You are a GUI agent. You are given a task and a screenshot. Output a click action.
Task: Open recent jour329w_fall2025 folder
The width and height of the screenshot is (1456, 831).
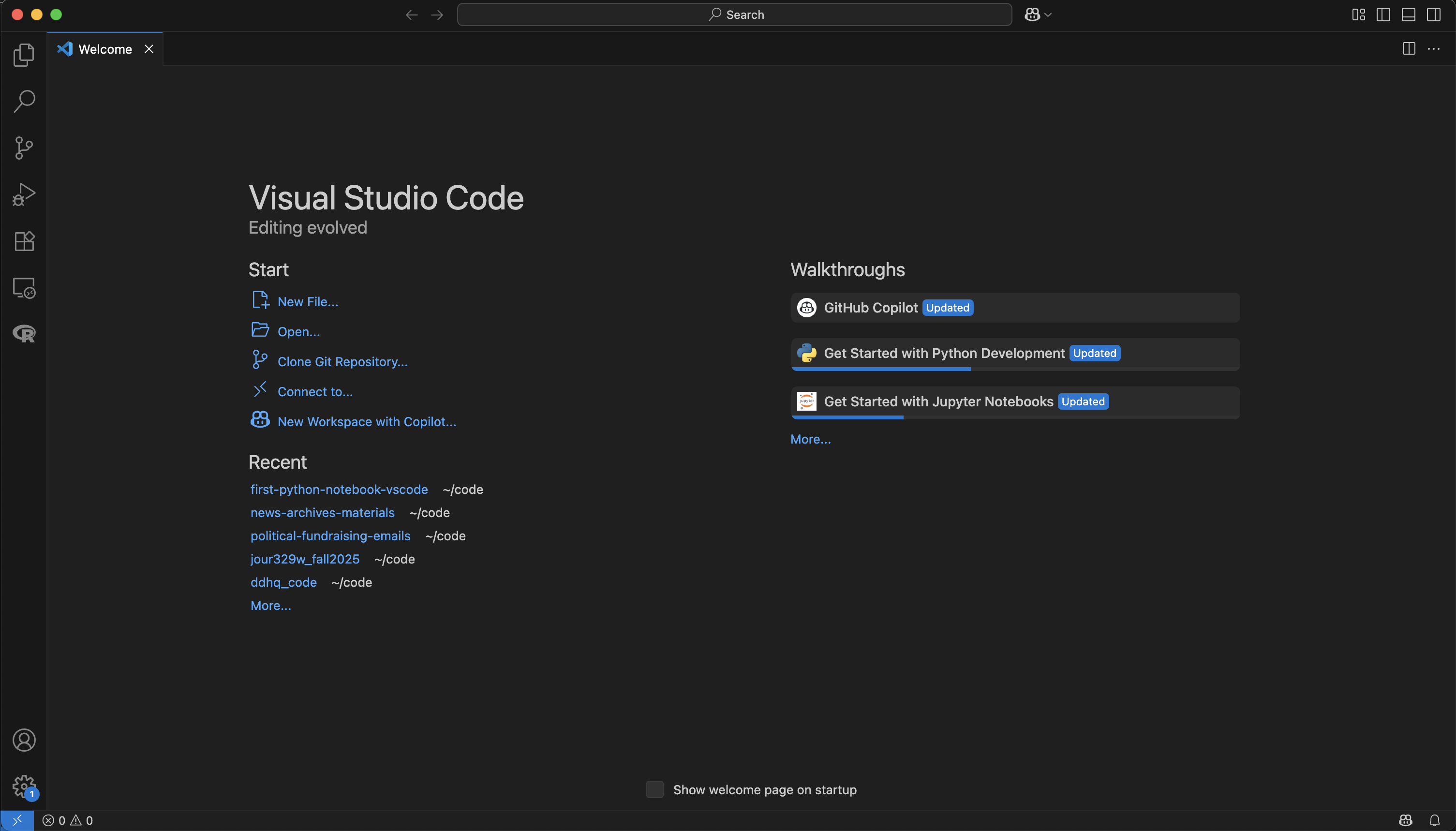(305, 559)
